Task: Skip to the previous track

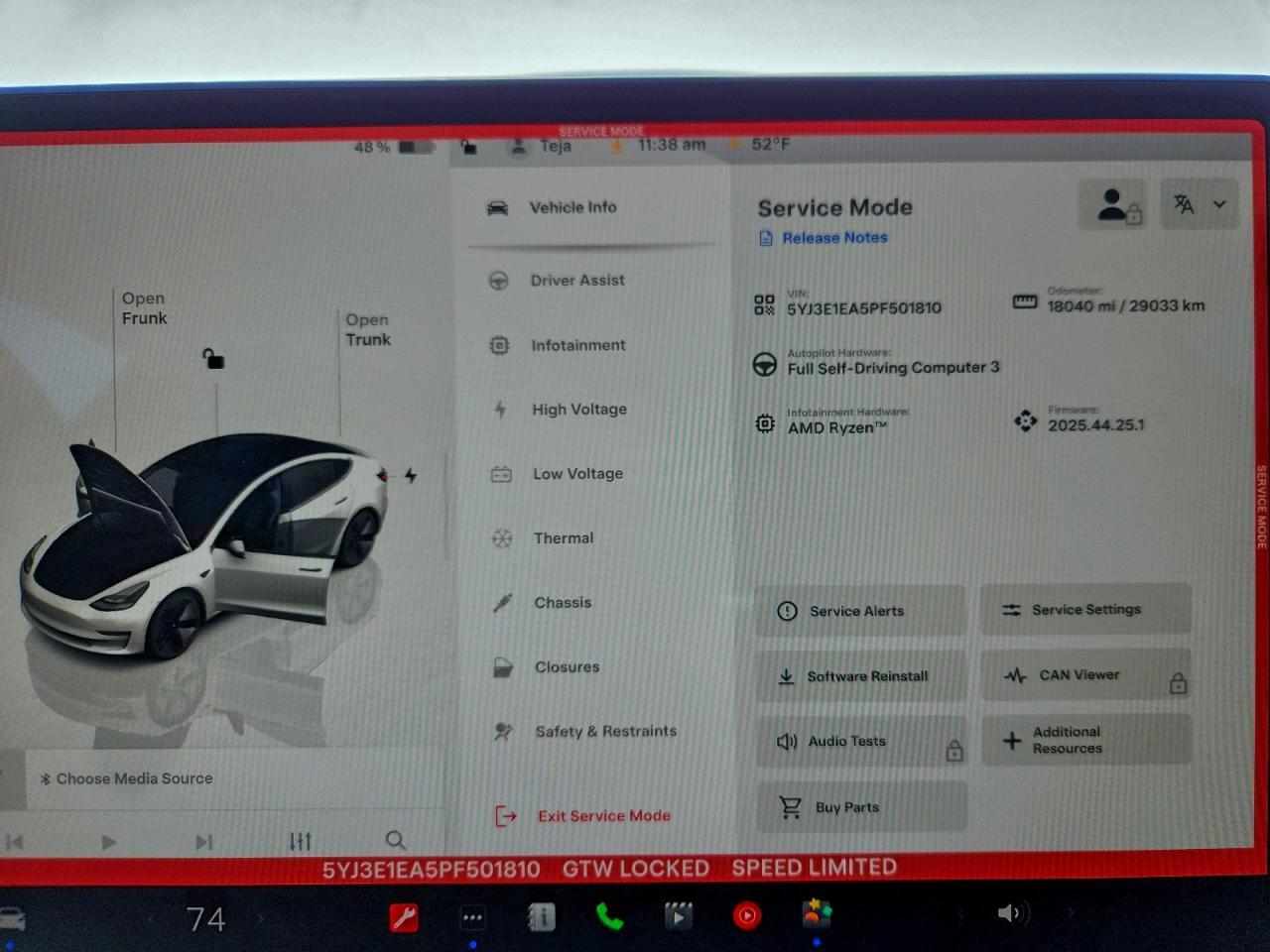Action: [15, 842]
